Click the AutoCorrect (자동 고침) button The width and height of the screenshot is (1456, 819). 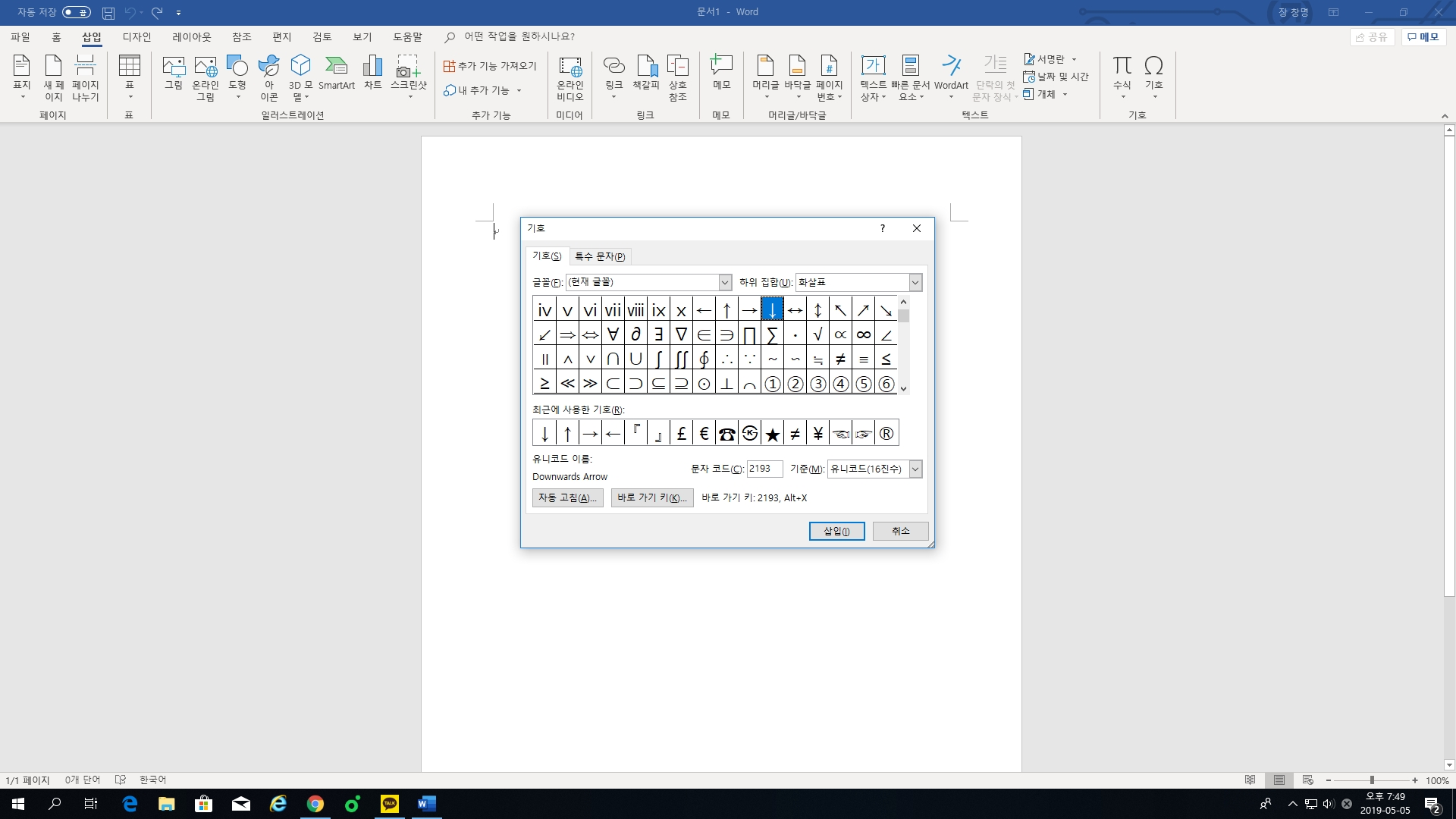tap(567, 497)
